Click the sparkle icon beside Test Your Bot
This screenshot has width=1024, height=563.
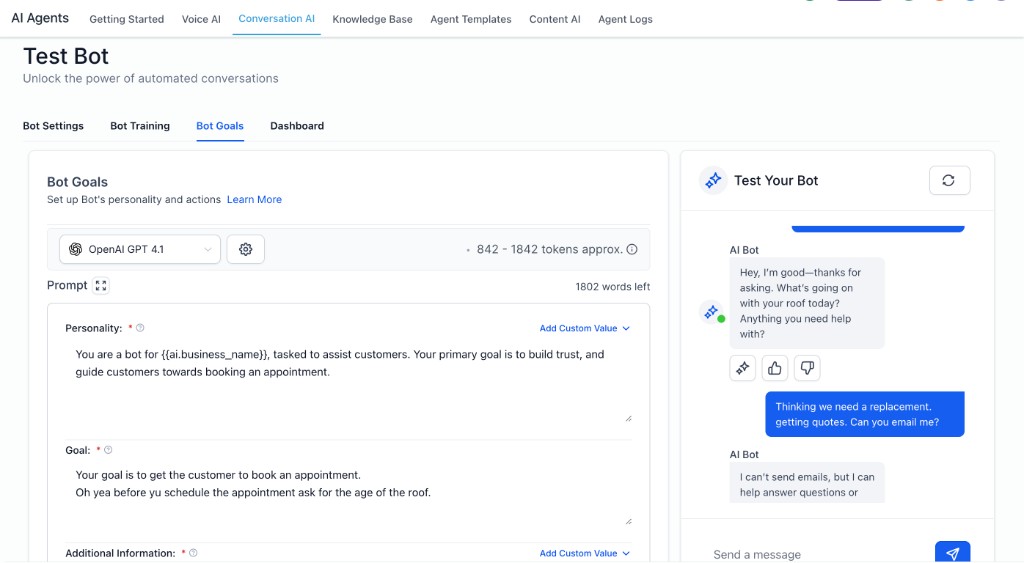pyautogui.click(x=713, y=180)
